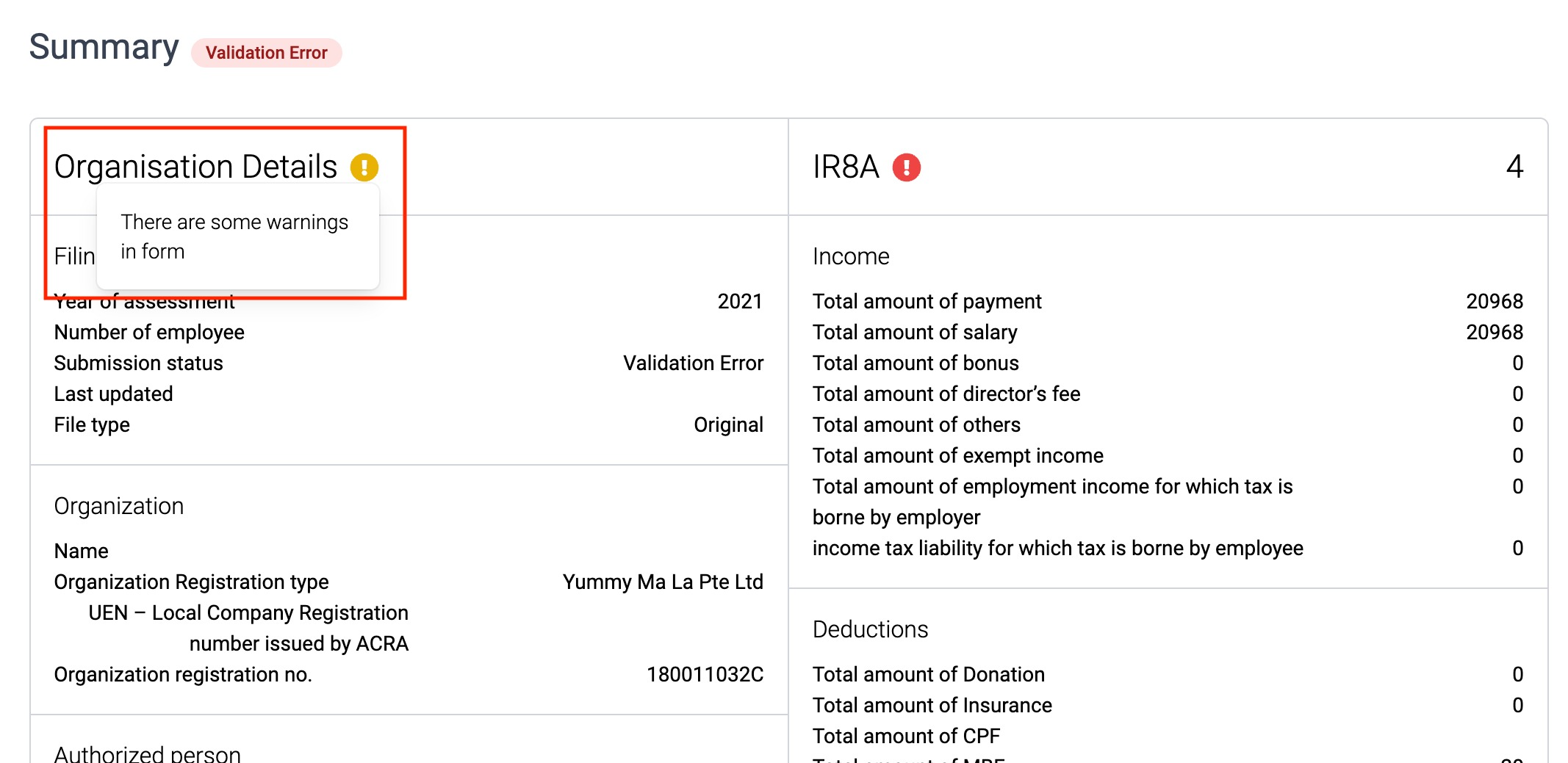Screen dimensions: 1568x763
Task: Select the File type value Original
Action: click(728, 424)
